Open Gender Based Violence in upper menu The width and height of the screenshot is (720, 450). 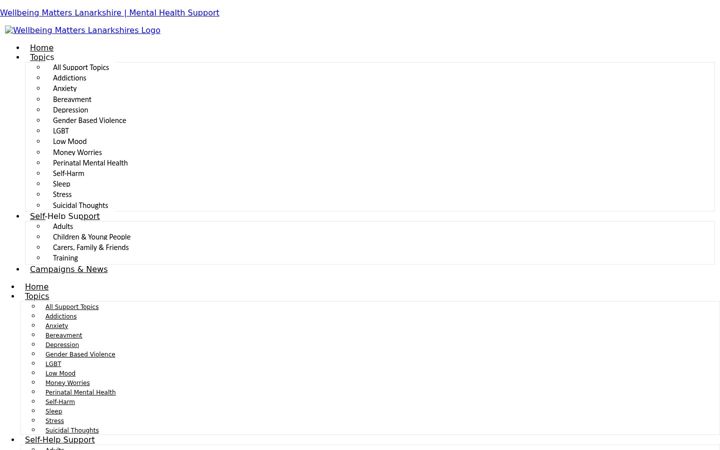[x=90, y=120]
